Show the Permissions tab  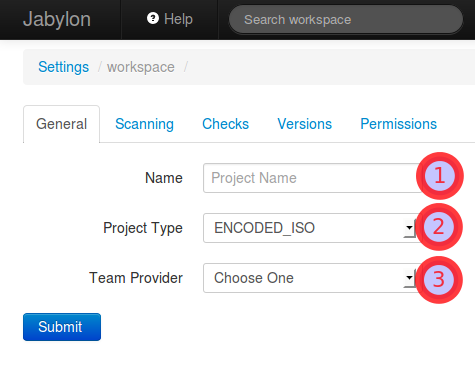[x=399, y=124]
